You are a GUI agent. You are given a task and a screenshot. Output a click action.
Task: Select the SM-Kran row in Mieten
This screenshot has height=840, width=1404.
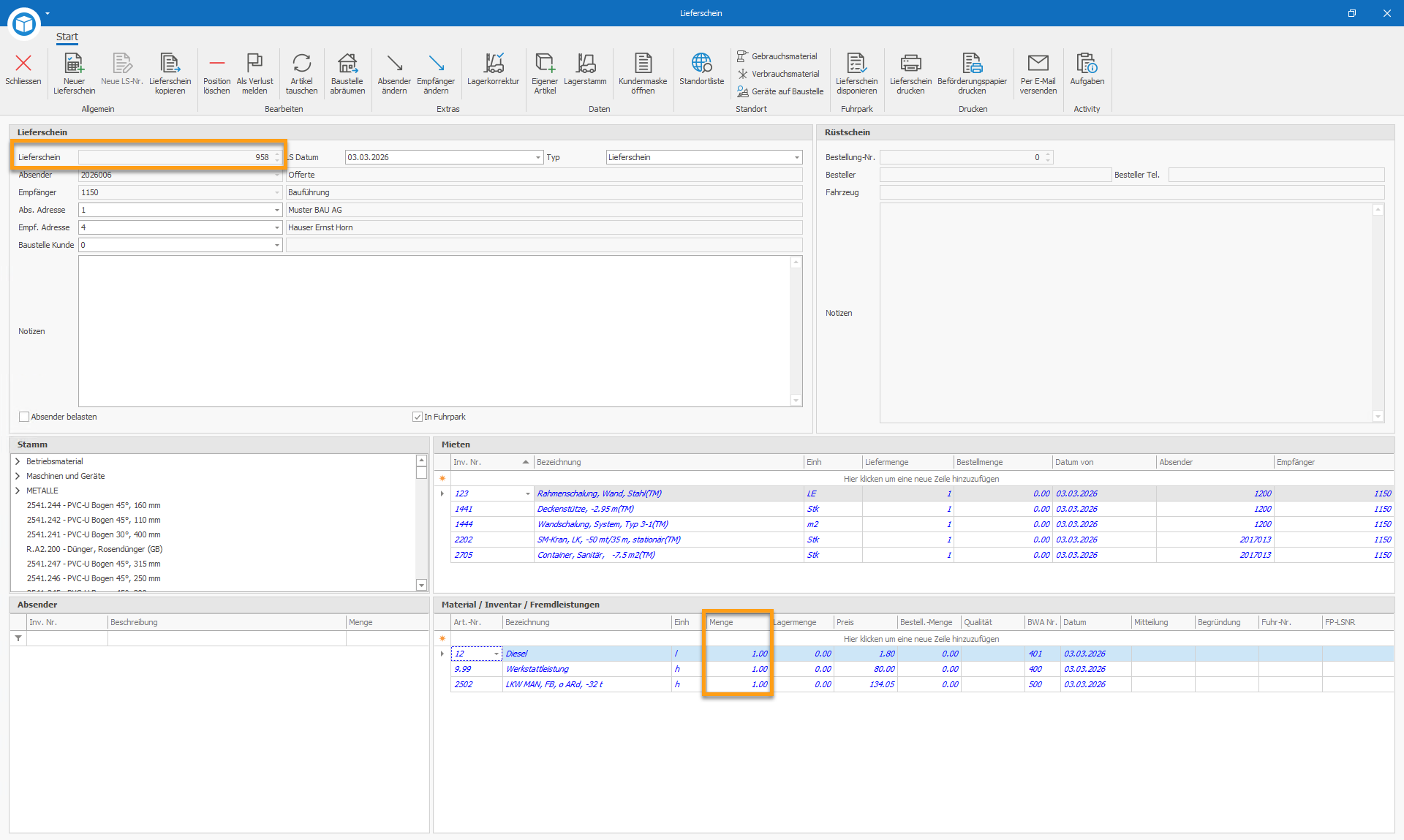point(921,540)
